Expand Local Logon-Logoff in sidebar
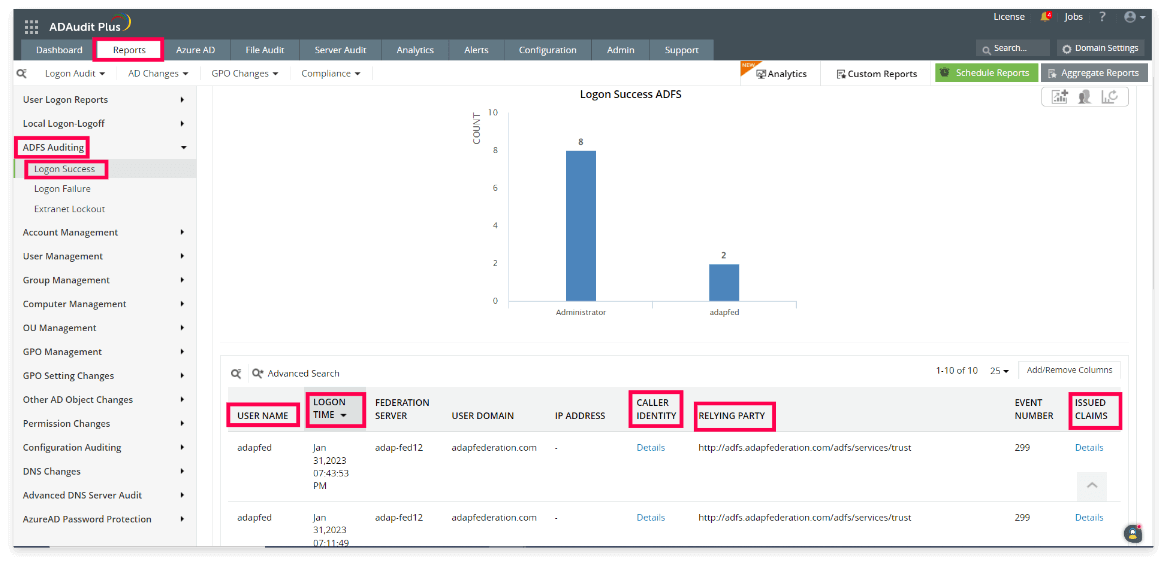1168x566 pixels. point(104,124)
